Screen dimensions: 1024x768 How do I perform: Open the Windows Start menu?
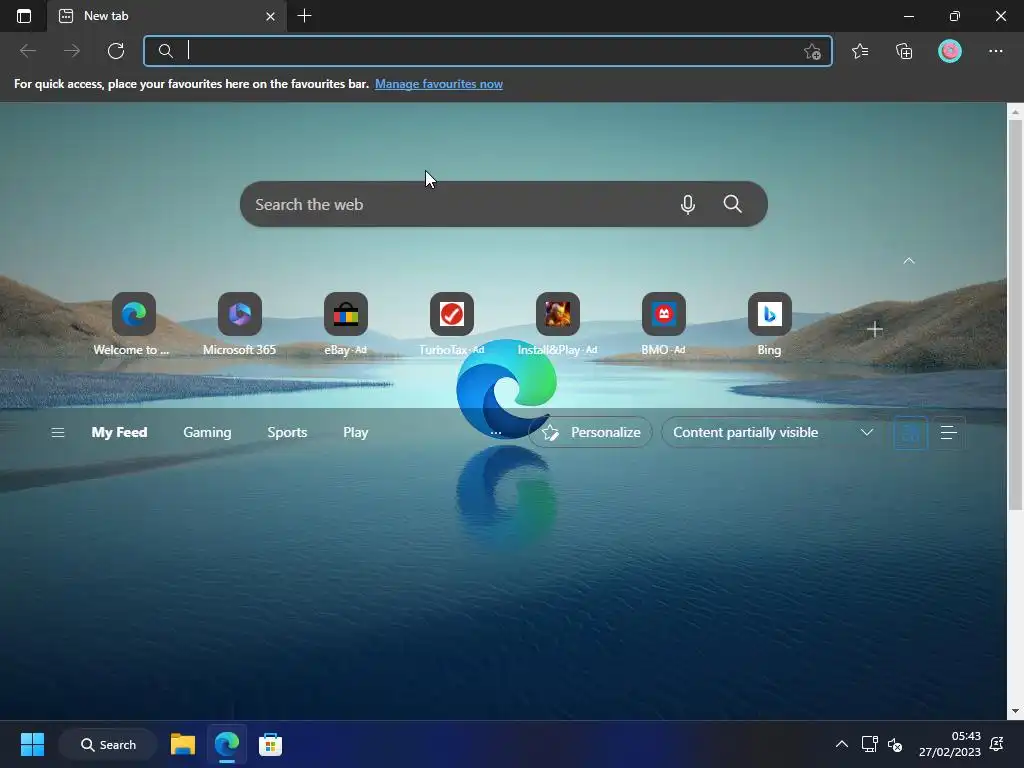coord(32,744)
